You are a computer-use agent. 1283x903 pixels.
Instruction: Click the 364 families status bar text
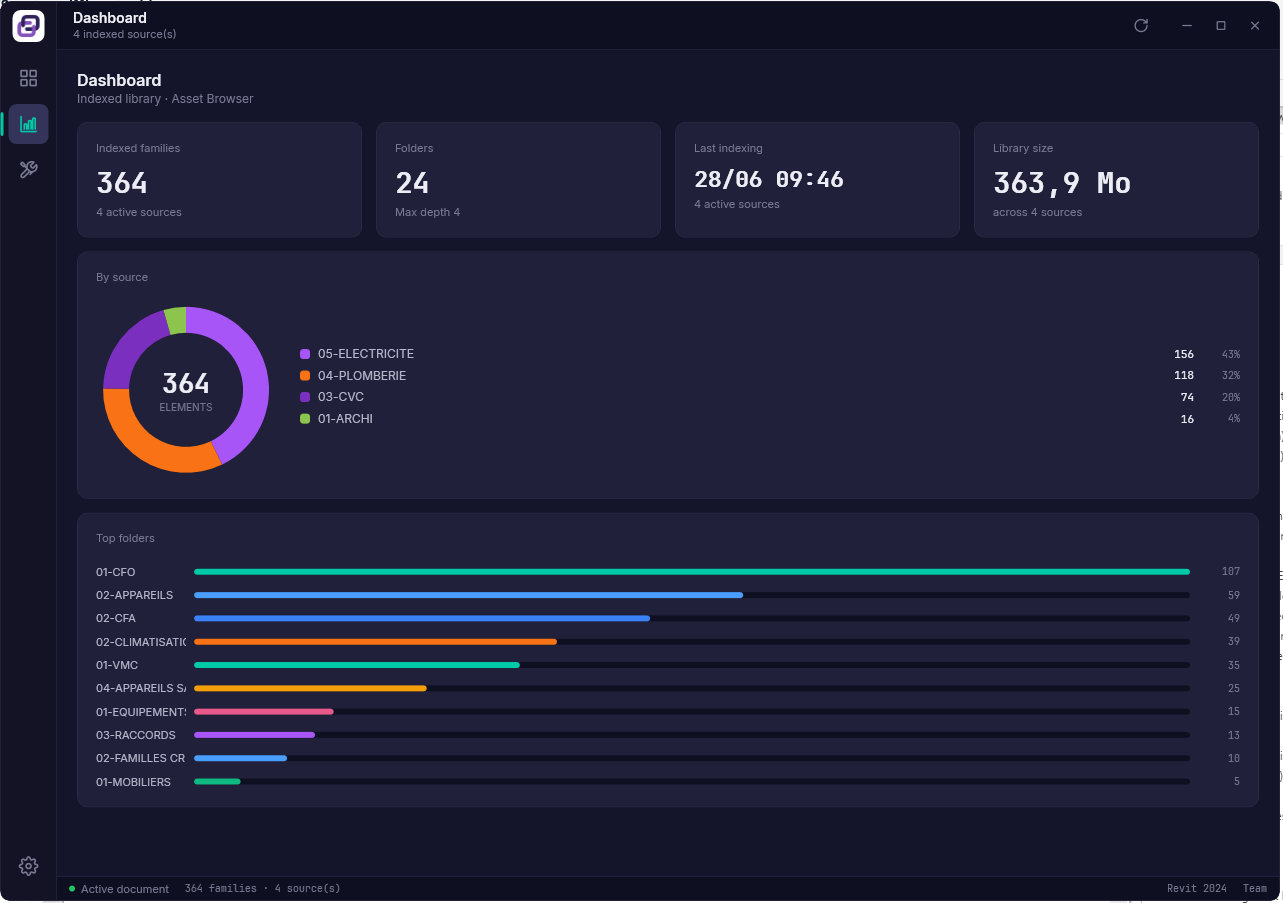pos(263,889)
